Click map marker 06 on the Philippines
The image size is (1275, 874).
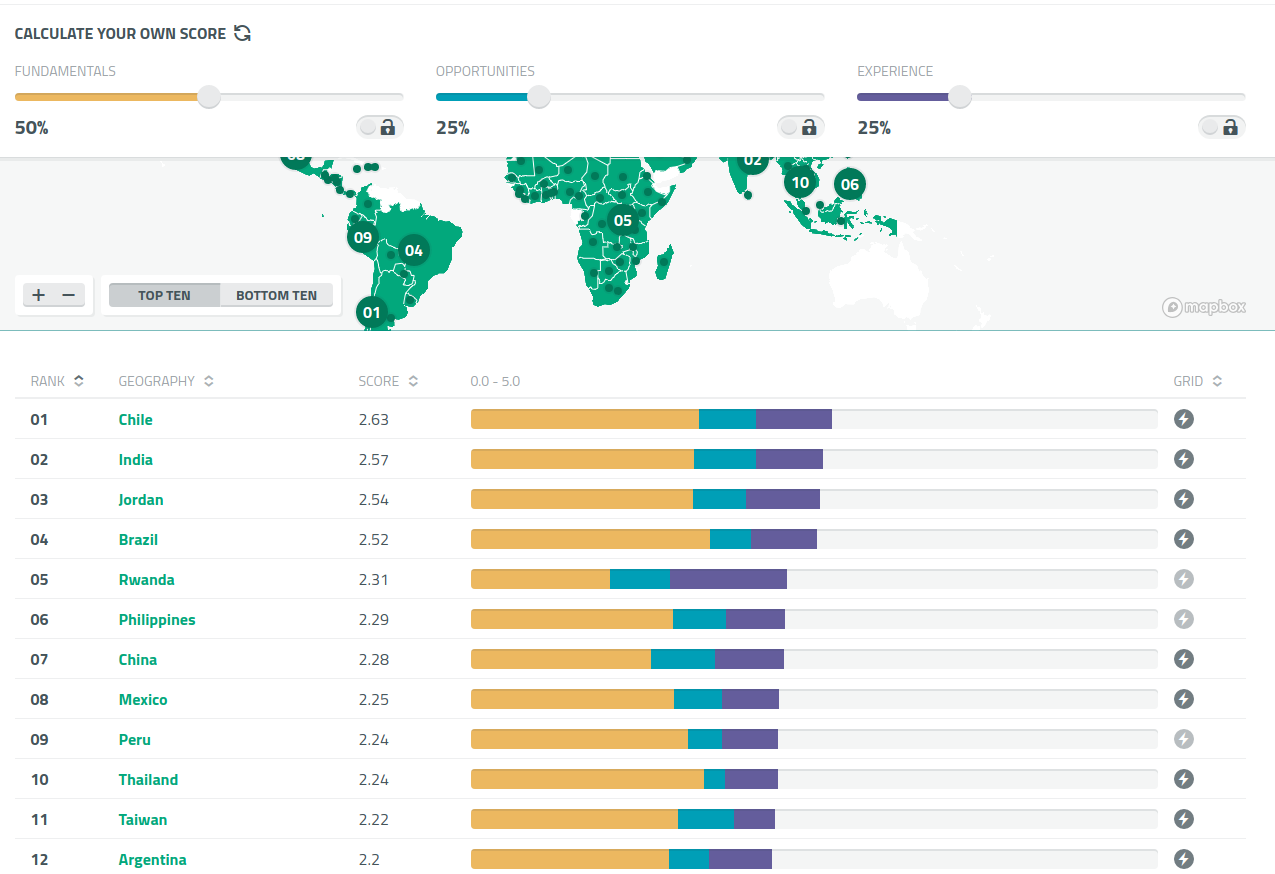coord(849,184)
